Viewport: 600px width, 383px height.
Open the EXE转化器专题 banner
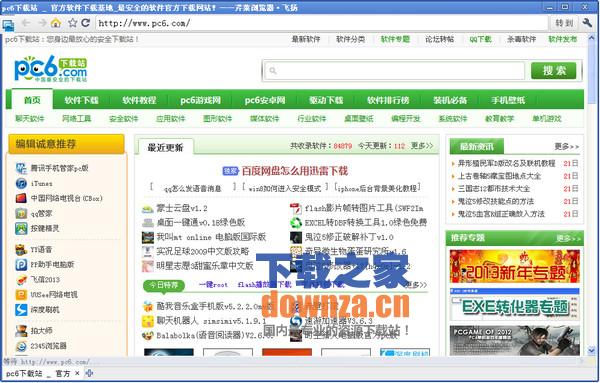click(515, 305)
